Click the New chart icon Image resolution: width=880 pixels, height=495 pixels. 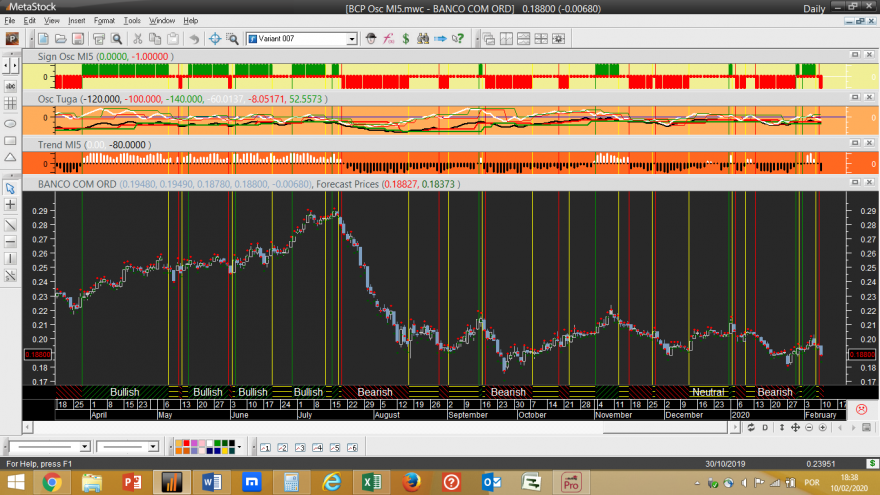coord(43,39)
